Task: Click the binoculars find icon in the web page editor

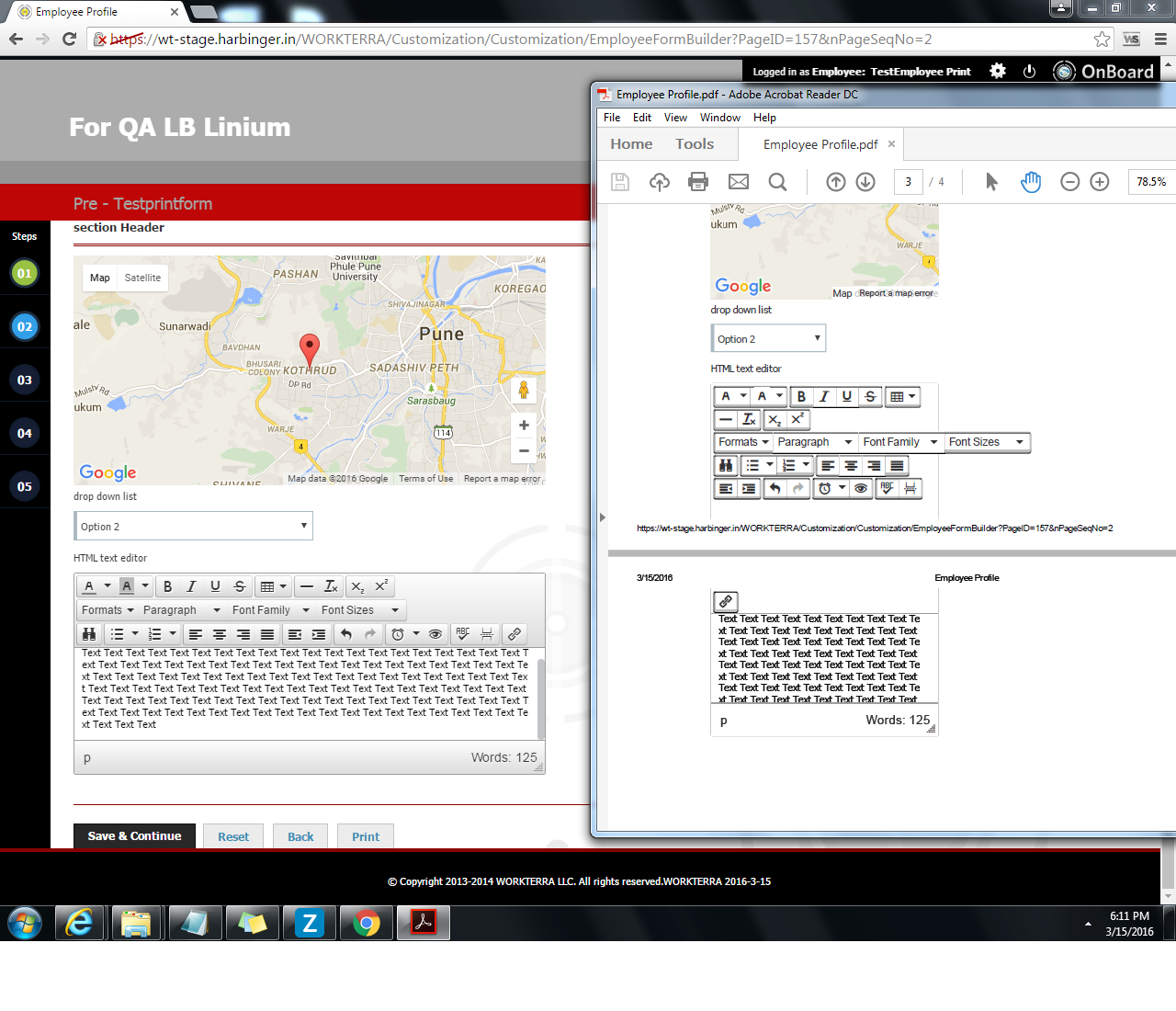Action: click(x=89, y=634)
